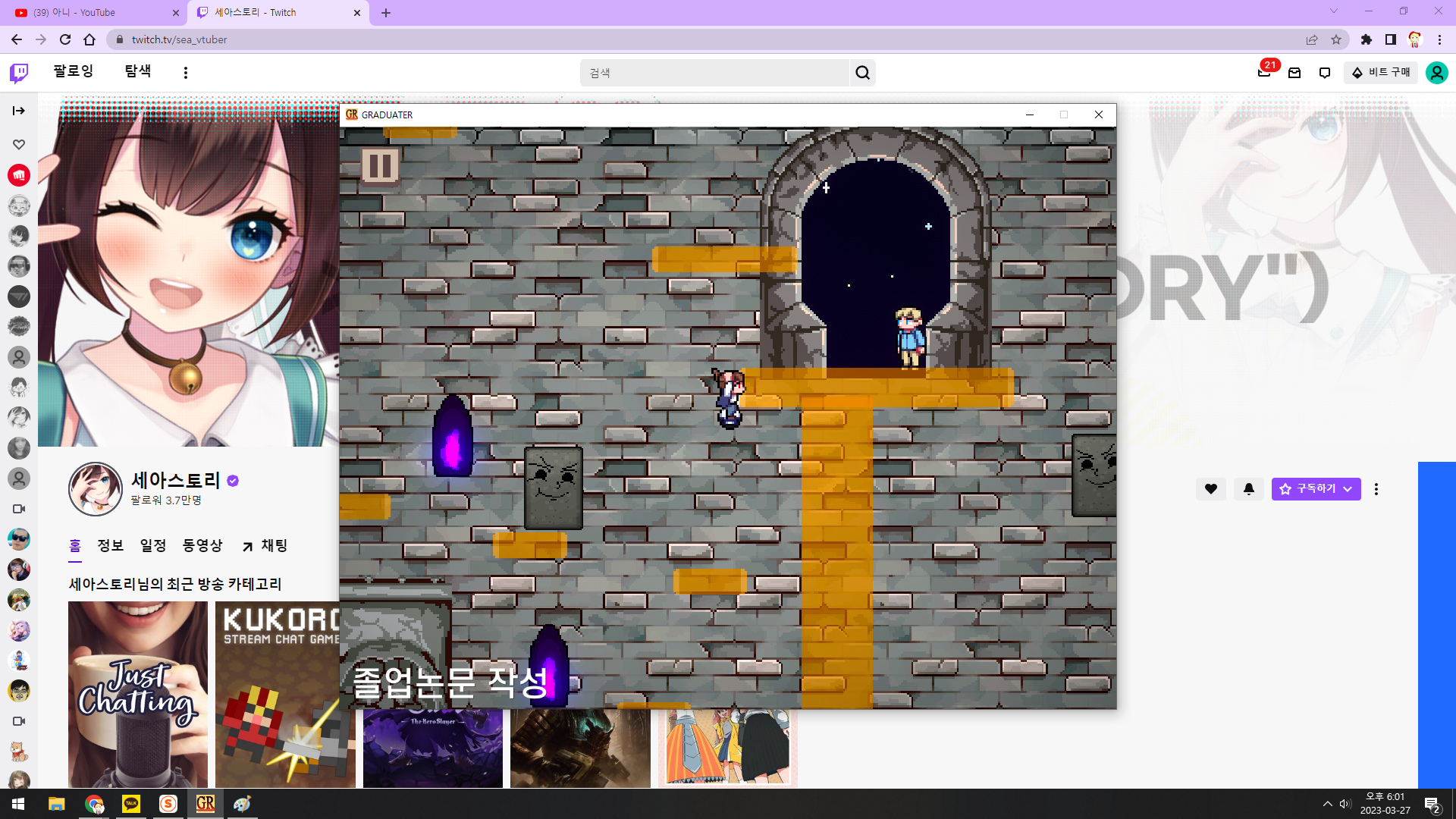Image resolution: width=1456 pixels, height=819 pixels.
Task: Click the search magnifier button
Action: (x=862, y=73)
